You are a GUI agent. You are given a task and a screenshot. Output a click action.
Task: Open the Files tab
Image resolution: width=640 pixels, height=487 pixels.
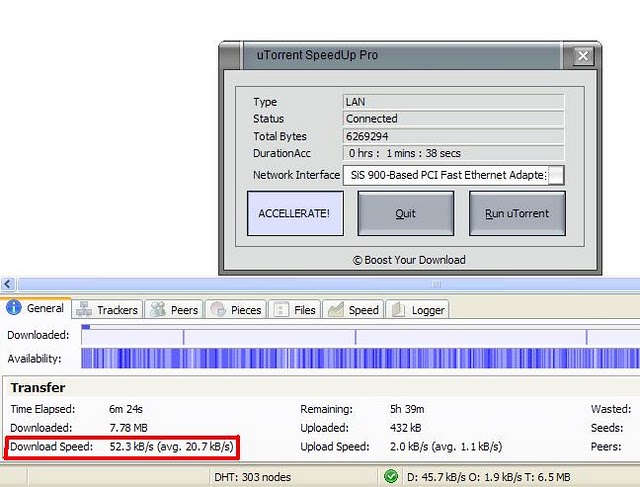(295, 310)
